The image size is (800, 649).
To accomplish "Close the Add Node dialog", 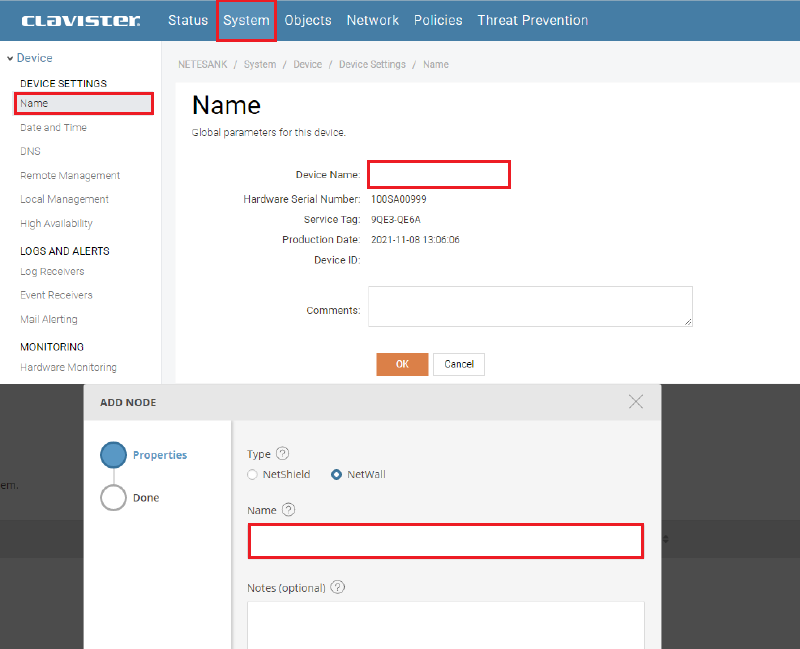I will (x=636, y=401).
